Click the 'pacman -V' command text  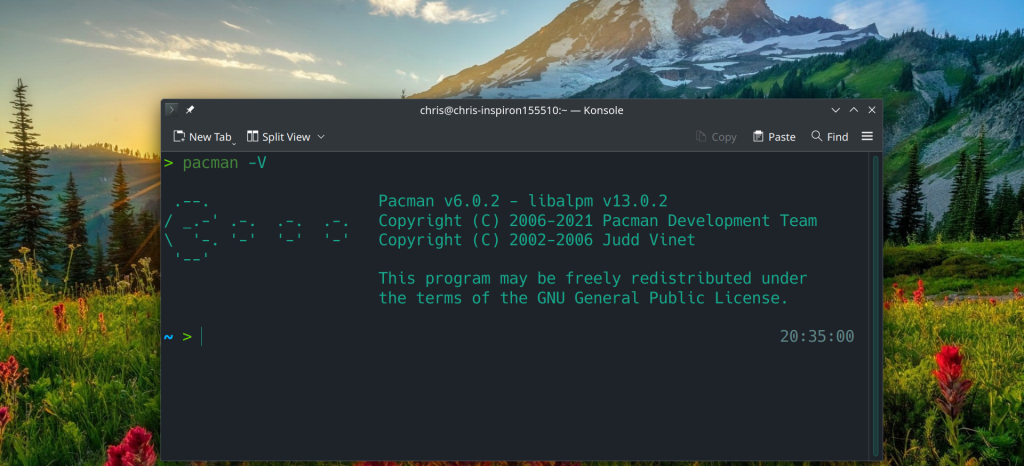click(x=224, y=163)
